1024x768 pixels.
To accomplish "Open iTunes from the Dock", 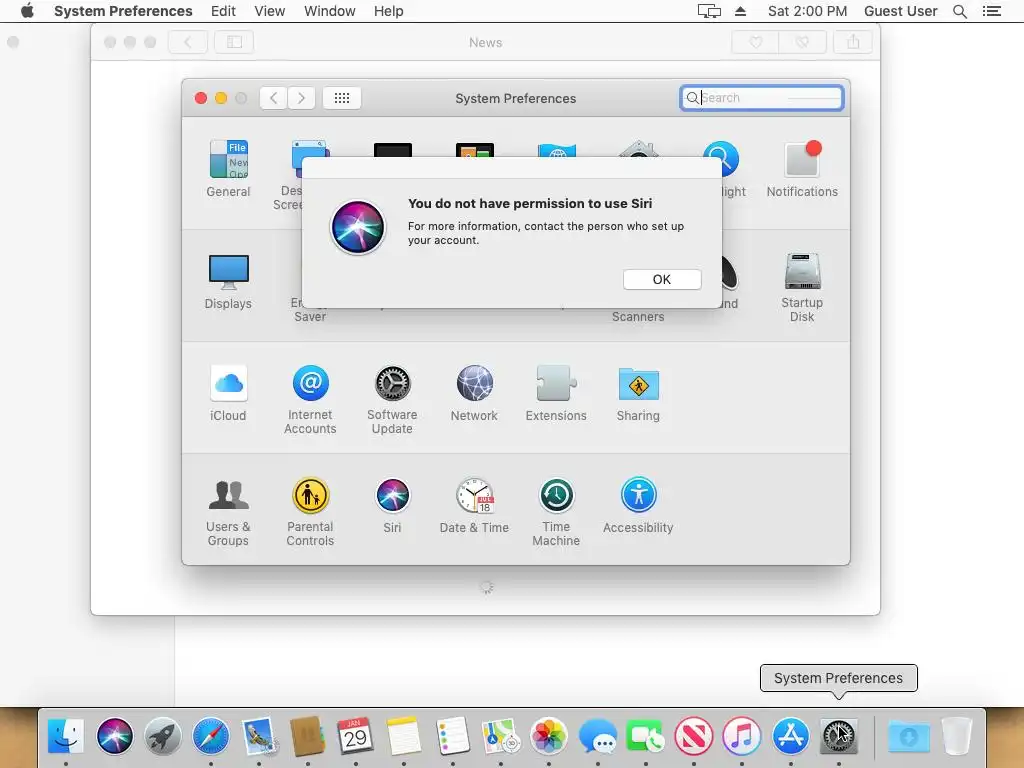I will (742, 736).
